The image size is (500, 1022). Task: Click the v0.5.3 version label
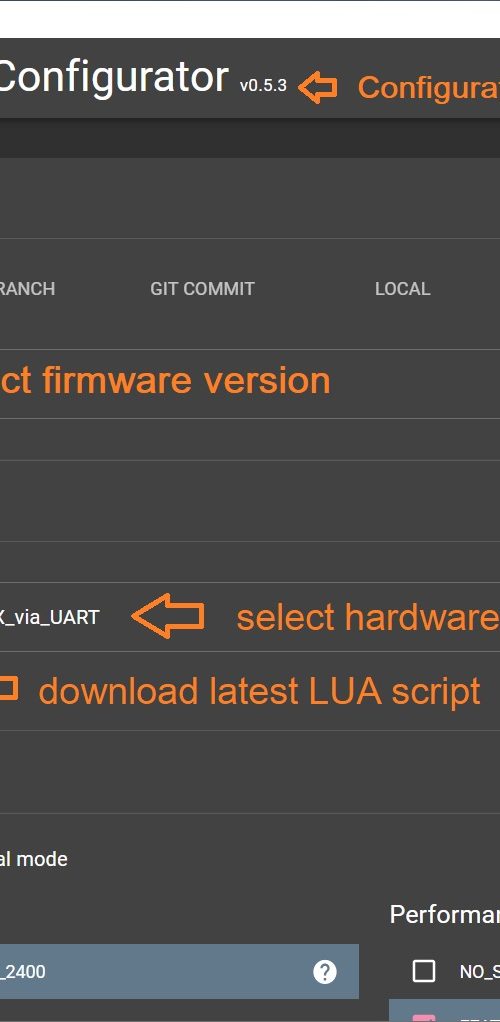263,85
